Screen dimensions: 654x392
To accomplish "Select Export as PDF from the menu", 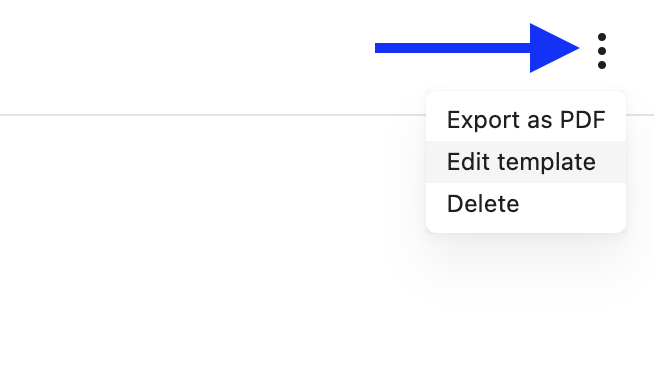I will pos(526,120).
